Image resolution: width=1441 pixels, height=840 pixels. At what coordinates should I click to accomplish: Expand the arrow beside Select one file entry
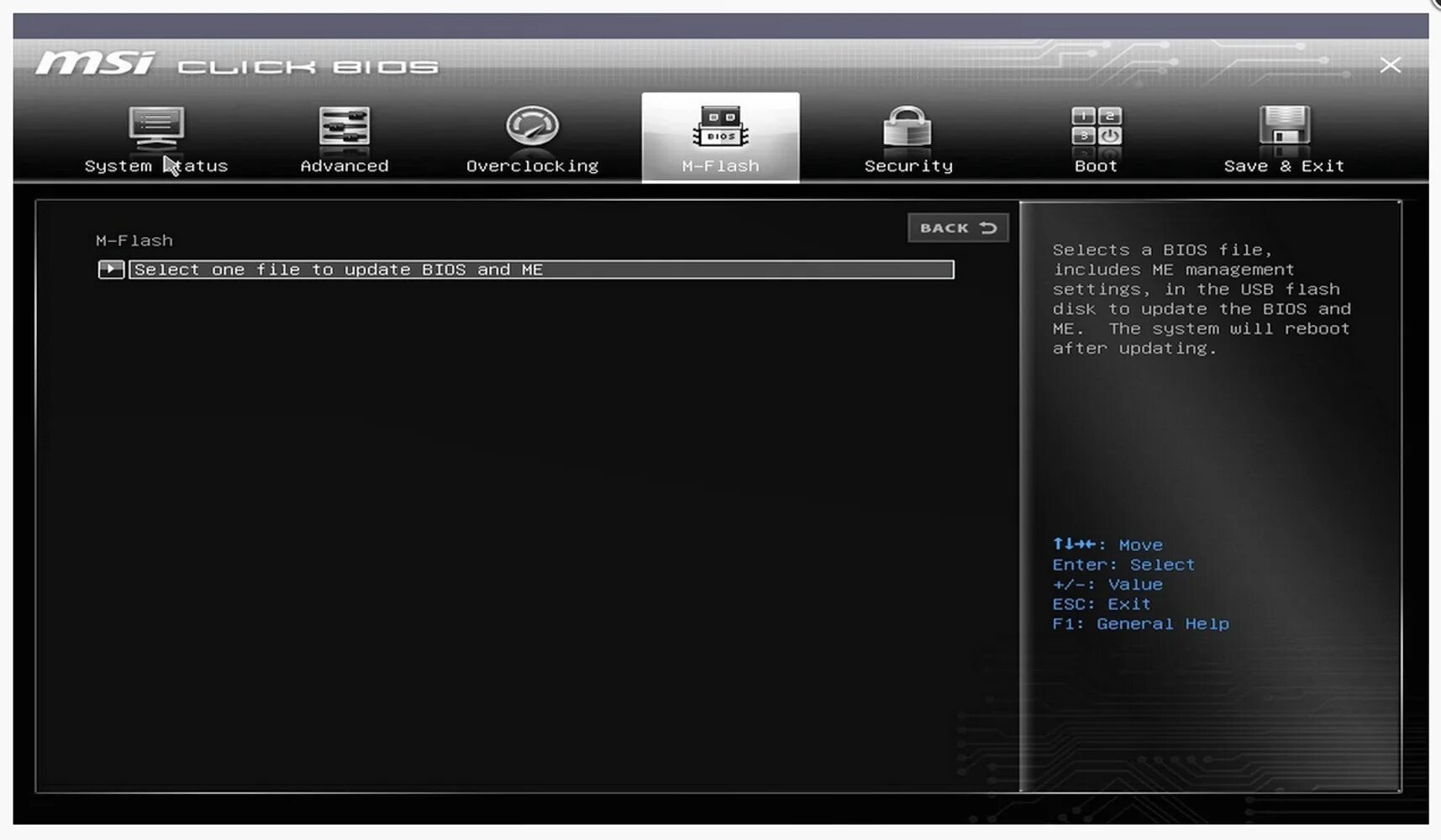pos(111,270)
